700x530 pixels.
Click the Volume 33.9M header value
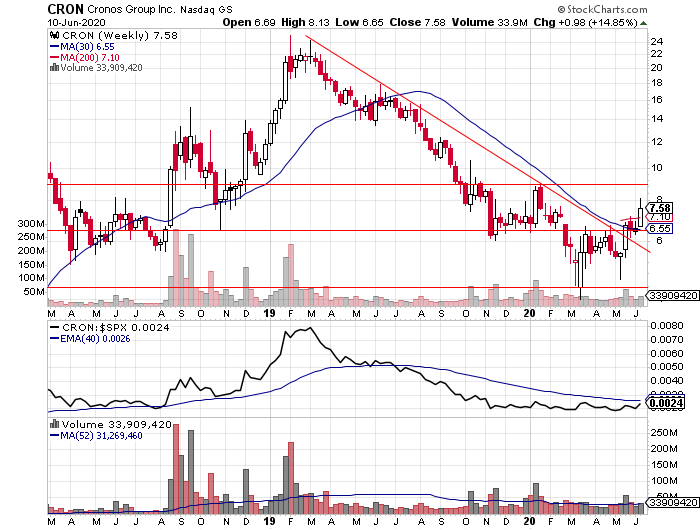tap(490, 22)
